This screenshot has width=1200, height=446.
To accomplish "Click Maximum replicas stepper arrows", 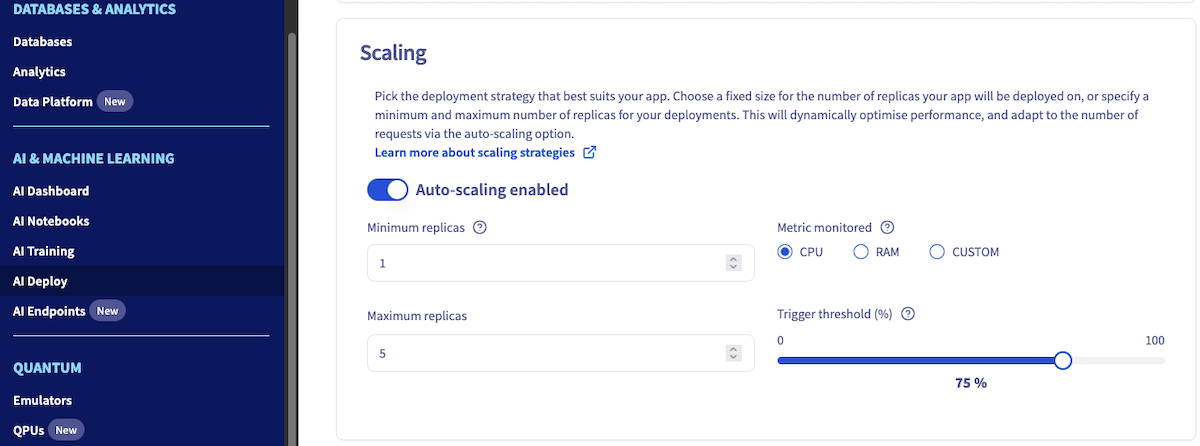I will [x=733, y=353].
